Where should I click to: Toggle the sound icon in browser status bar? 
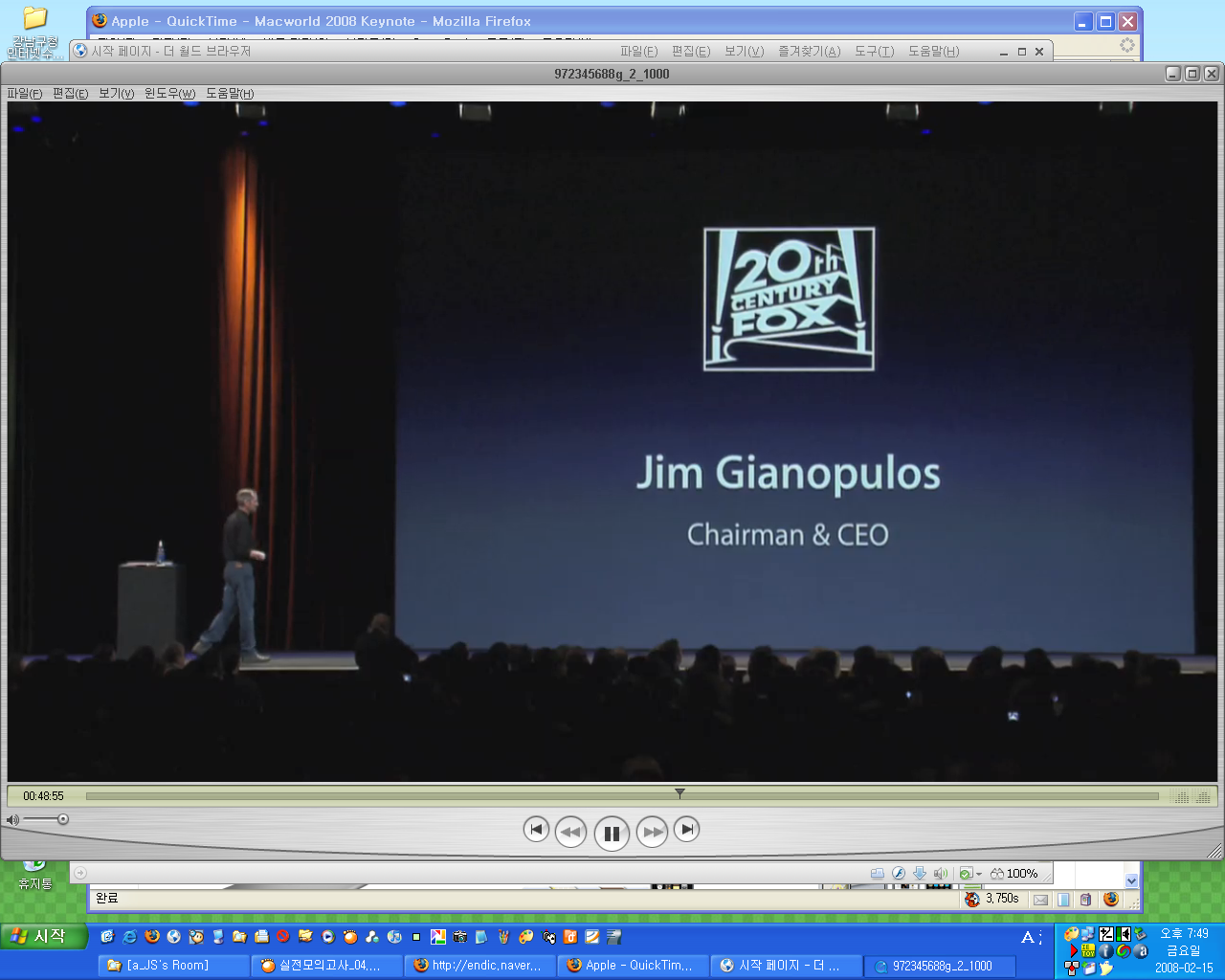[941, 873]
